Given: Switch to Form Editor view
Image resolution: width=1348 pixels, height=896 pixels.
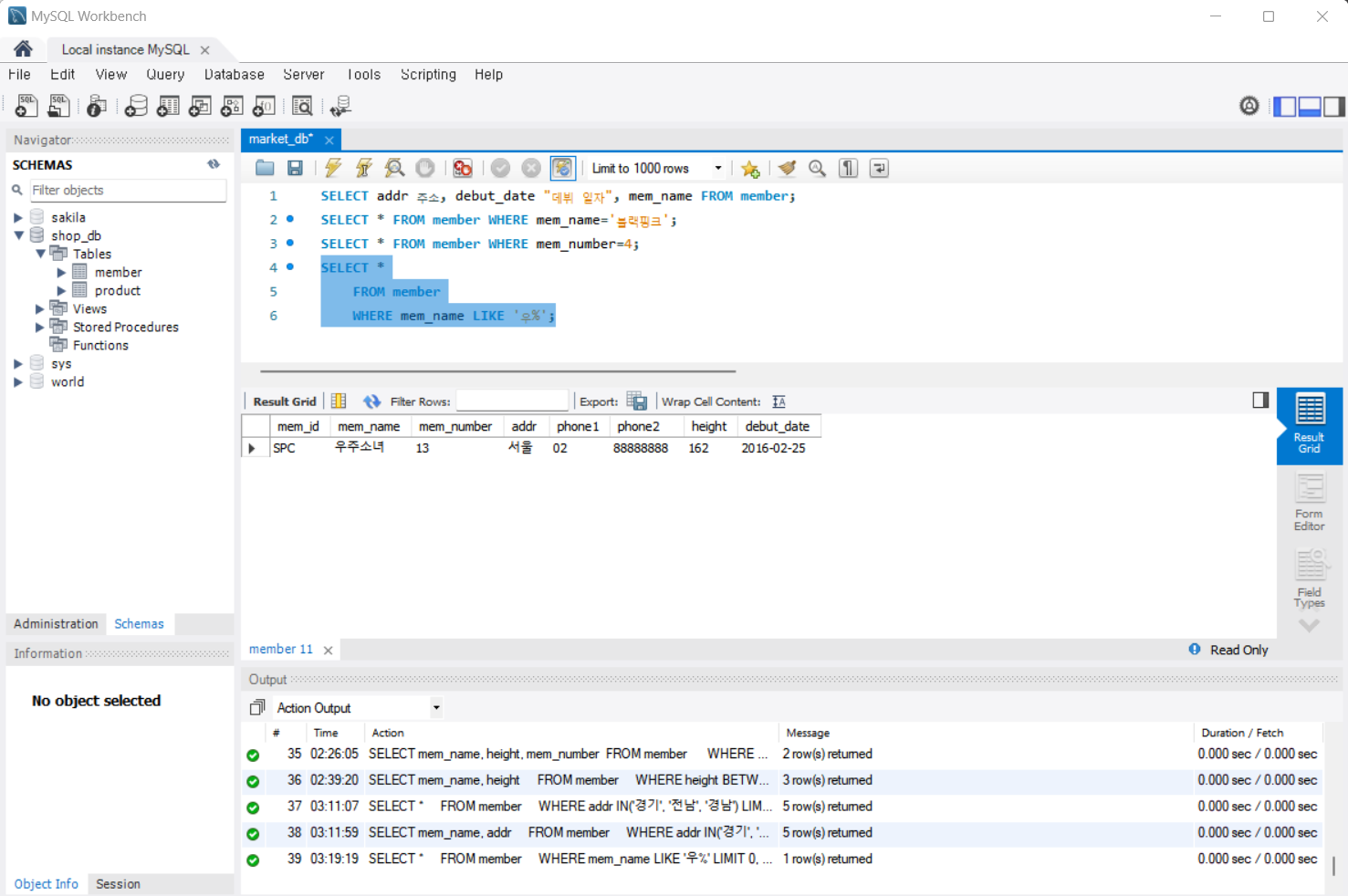Looking at the screenshot, I should pyautogui.click(x=1310, y=503).
